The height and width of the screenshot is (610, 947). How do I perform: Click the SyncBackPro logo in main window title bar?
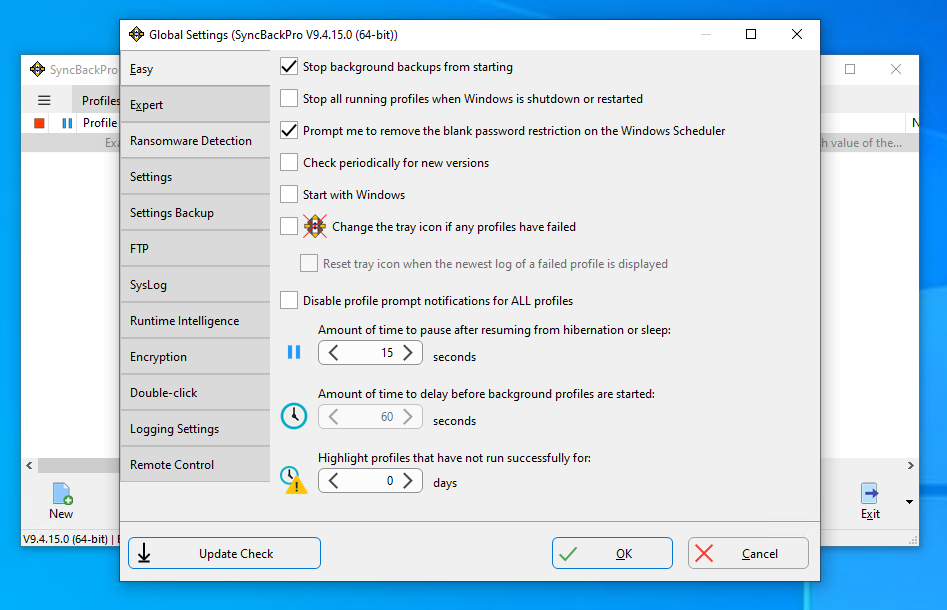click(37, 69)
